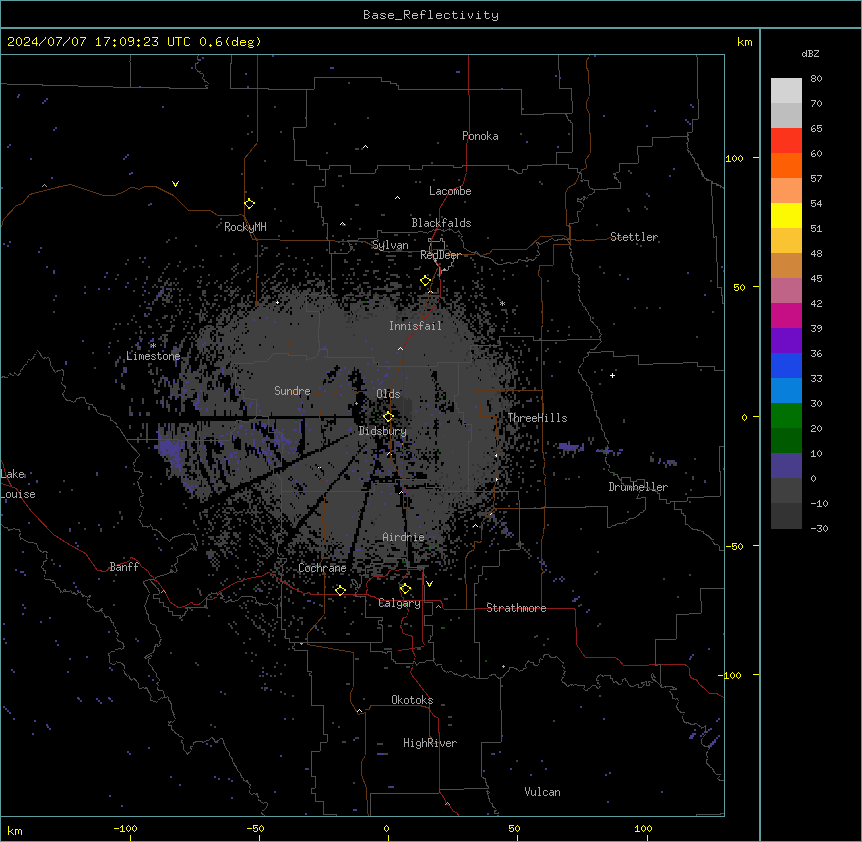This screenshot has height=842, width=862.
Task: Click the 50 tick label on horizontal axis
Action: pyautogui.click(x=514, y=828)
